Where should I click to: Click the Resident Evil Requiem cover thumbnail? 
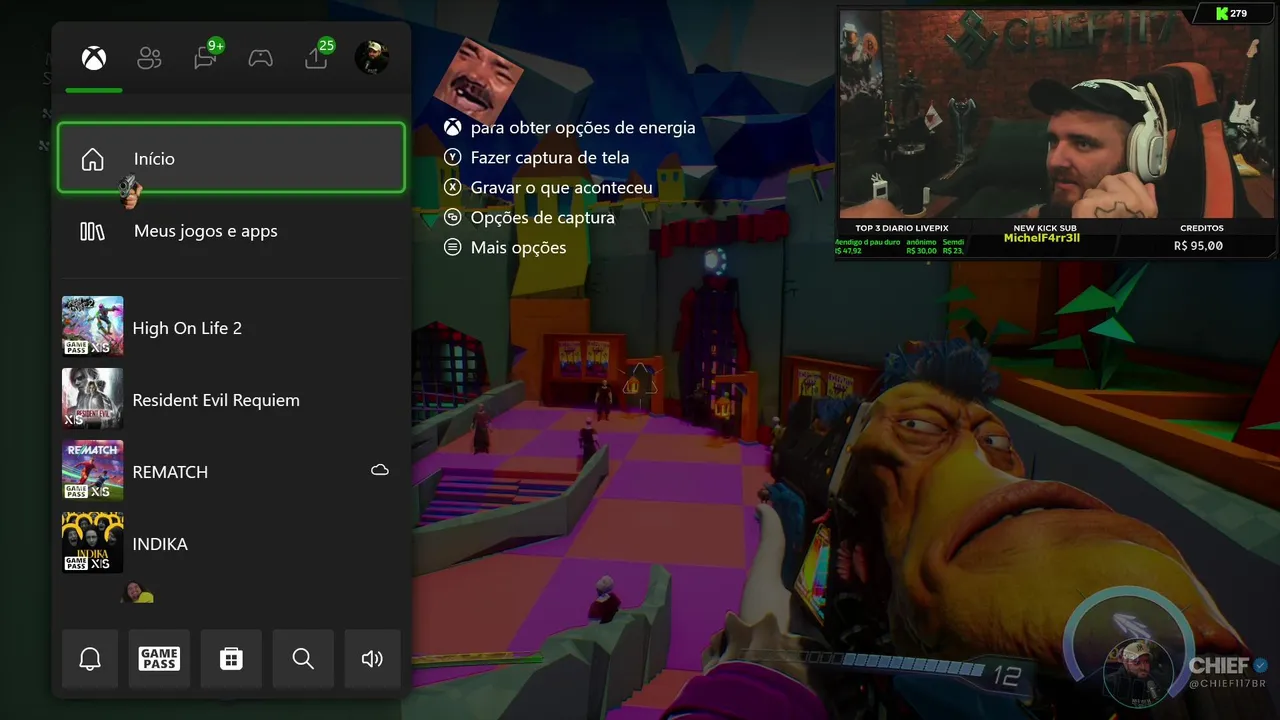pos(93,399)
